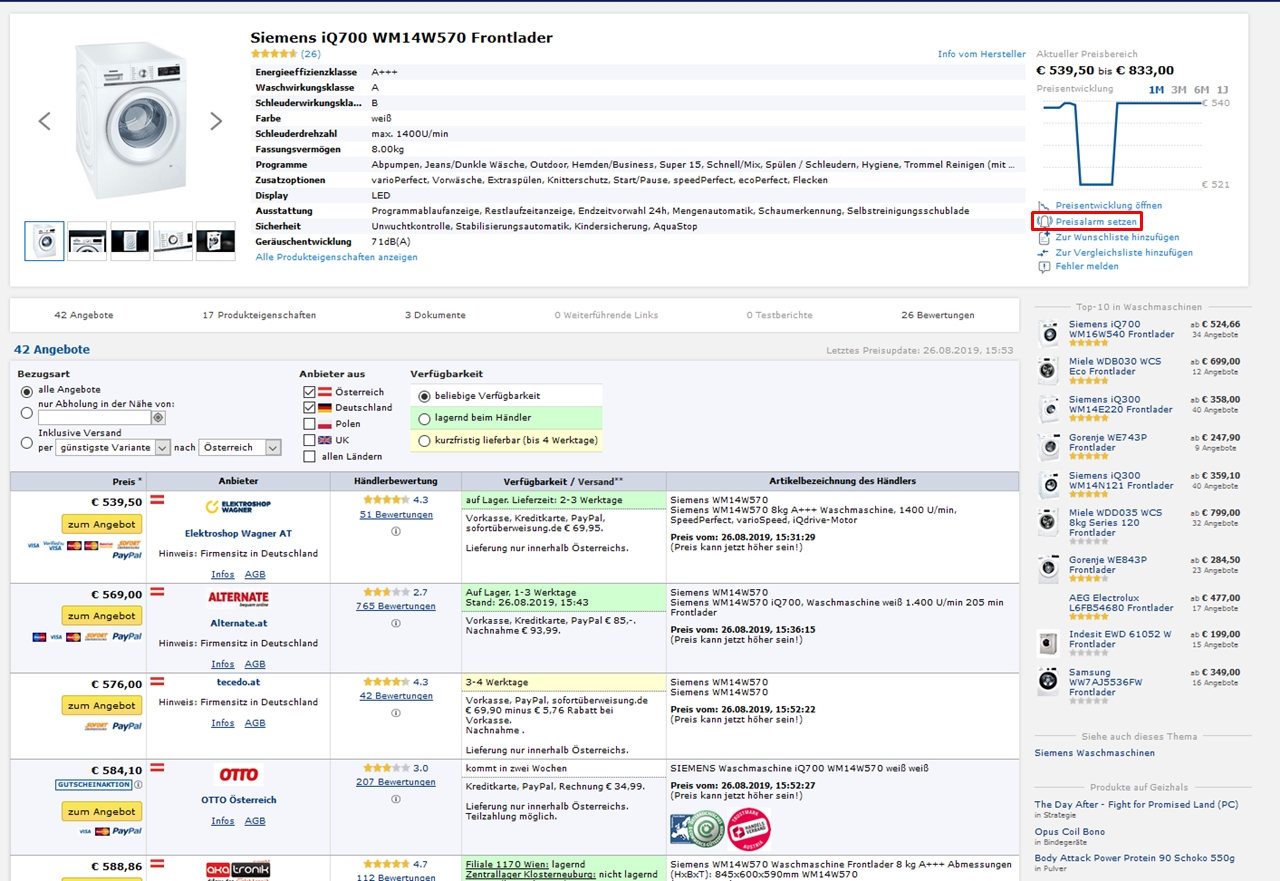Select the first product thumbnail

(44, 241)
